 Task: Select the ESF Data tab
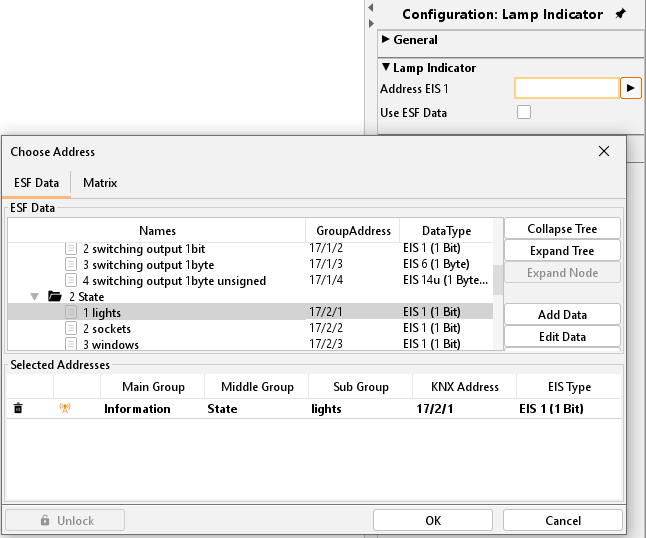tap(36, 183)
